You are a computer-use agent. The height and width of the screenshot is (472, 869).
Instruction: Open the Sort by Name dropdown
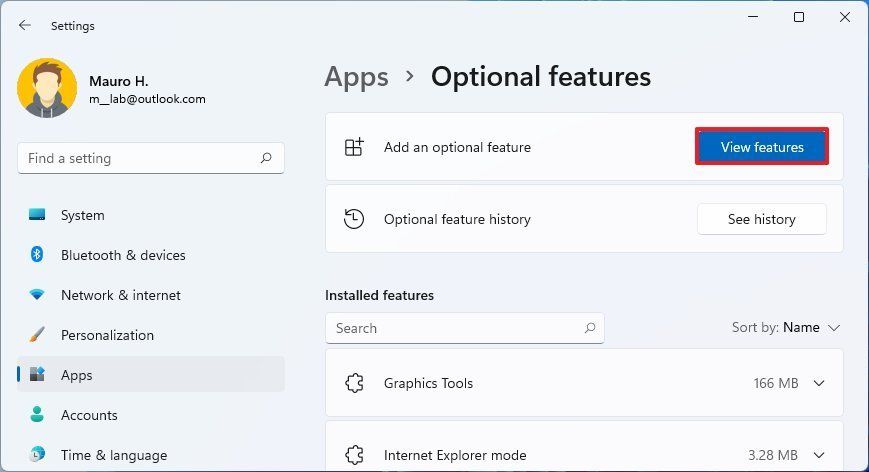787,327
